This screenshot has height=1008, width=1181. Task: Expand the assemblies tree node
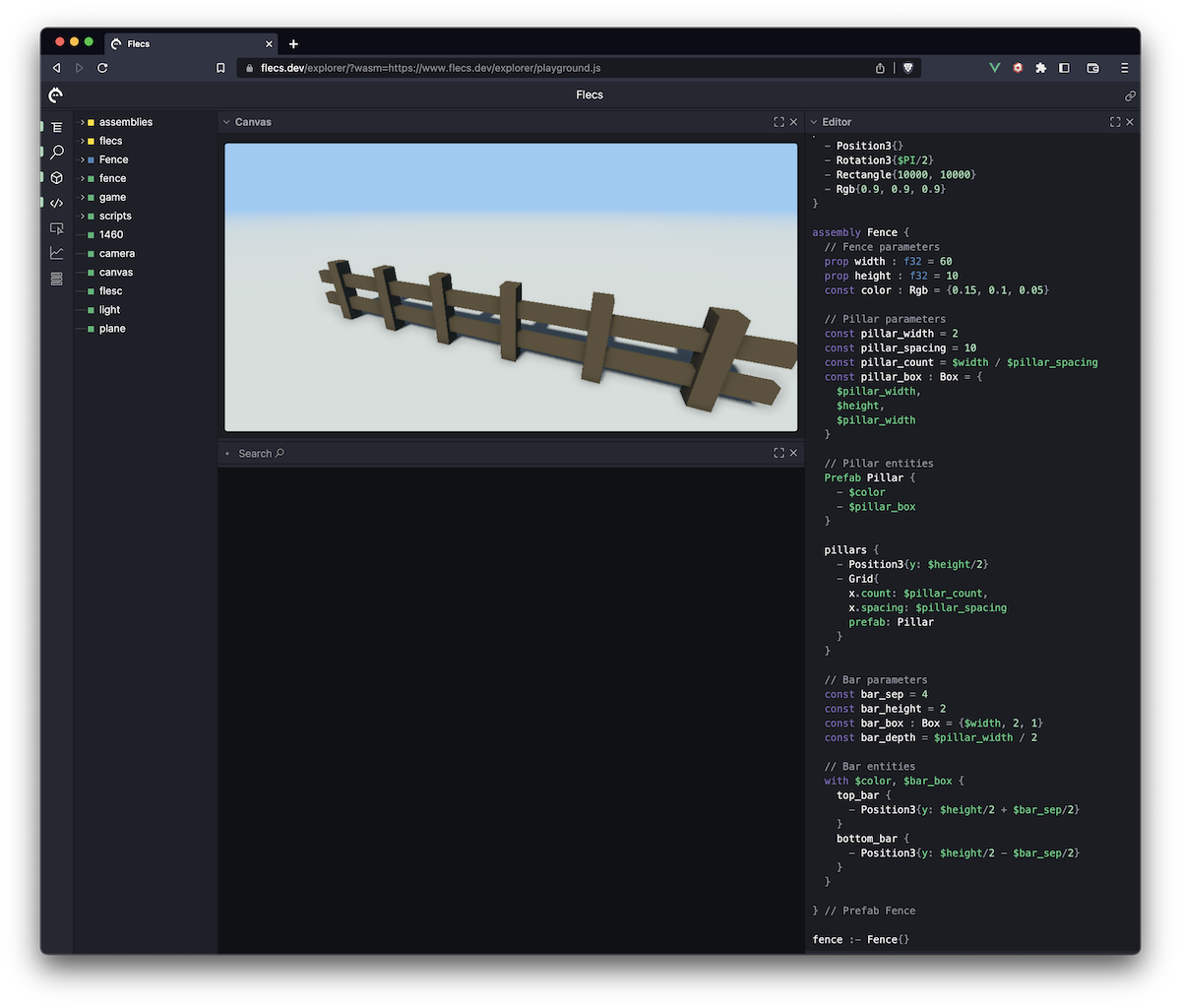[82, 122]
